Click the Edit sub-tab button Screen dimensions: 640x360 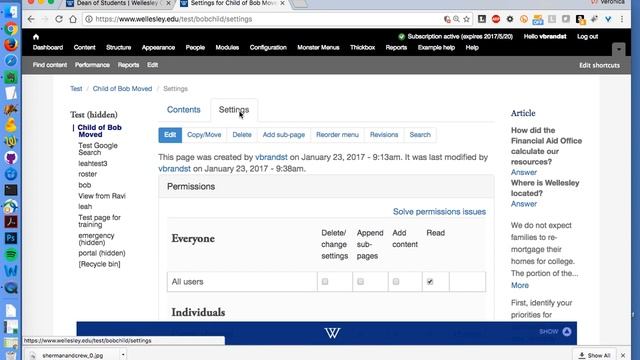point(170,135)
